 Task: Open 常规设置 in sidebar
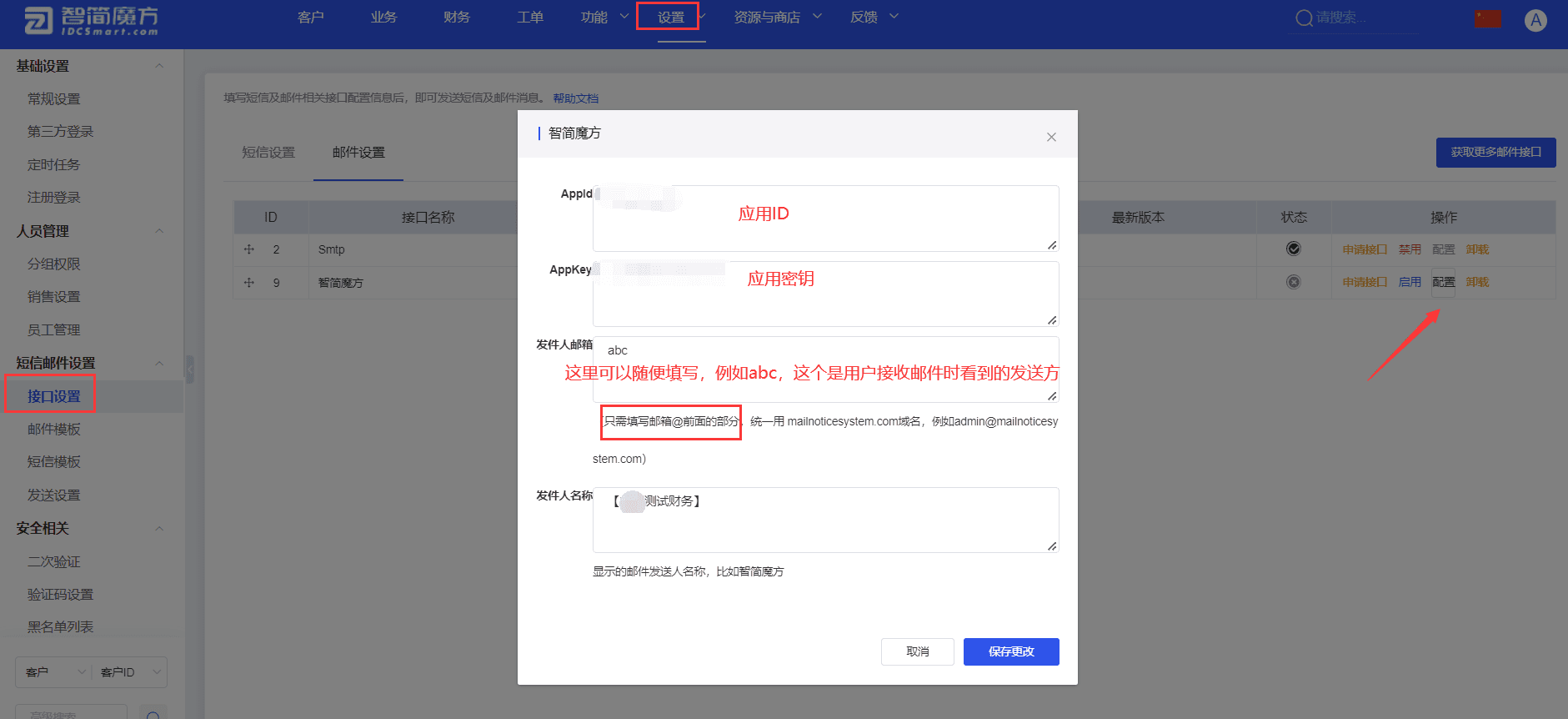(53, 98)
